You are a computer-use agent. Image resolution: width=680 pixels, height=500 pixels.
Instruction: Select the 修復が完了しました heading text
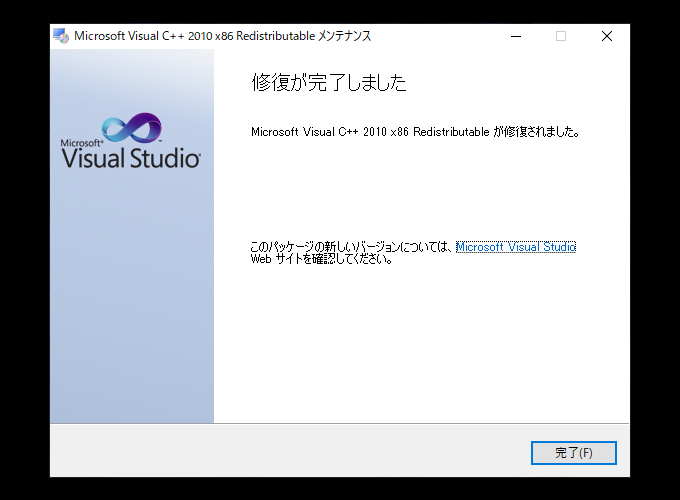329,82
